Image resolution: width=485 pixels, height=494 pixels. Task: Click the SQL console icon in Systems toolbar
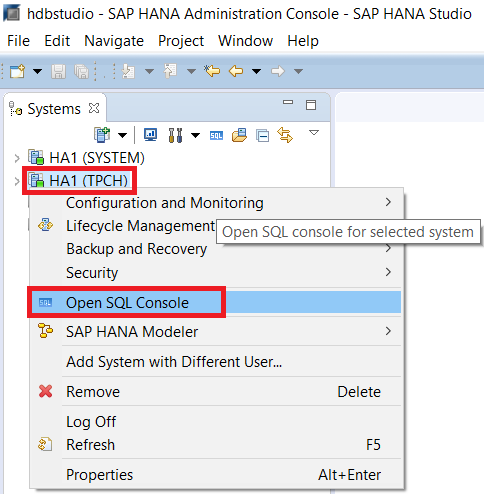pyautogui.click(x=216, y=136)
